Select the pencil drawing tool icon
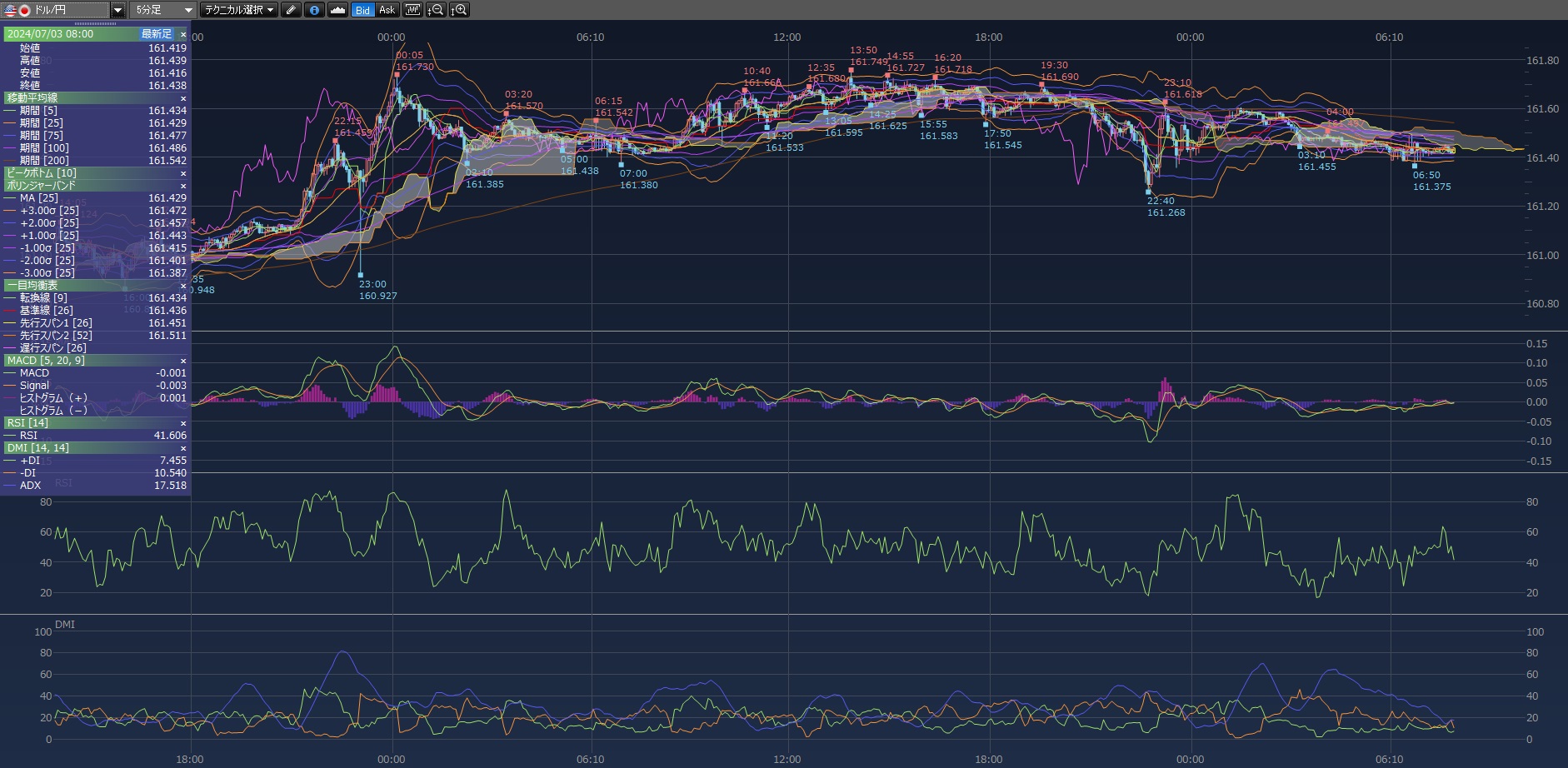This screenshot has height=768, width=1568. click(x=290, y=10)
